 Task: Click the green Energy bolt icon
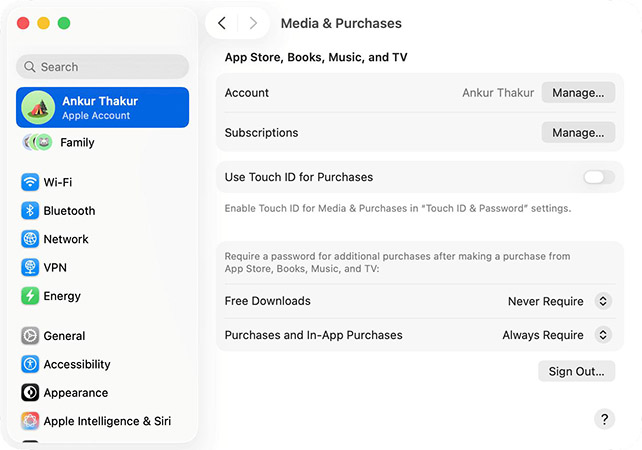pos(30,296)
